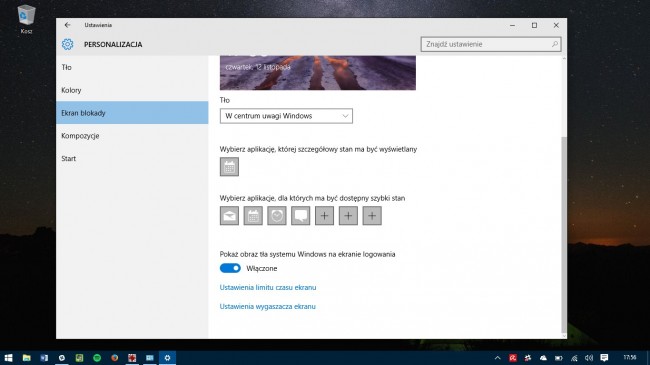Open the Kosz recycle bin on desktop

26,19
